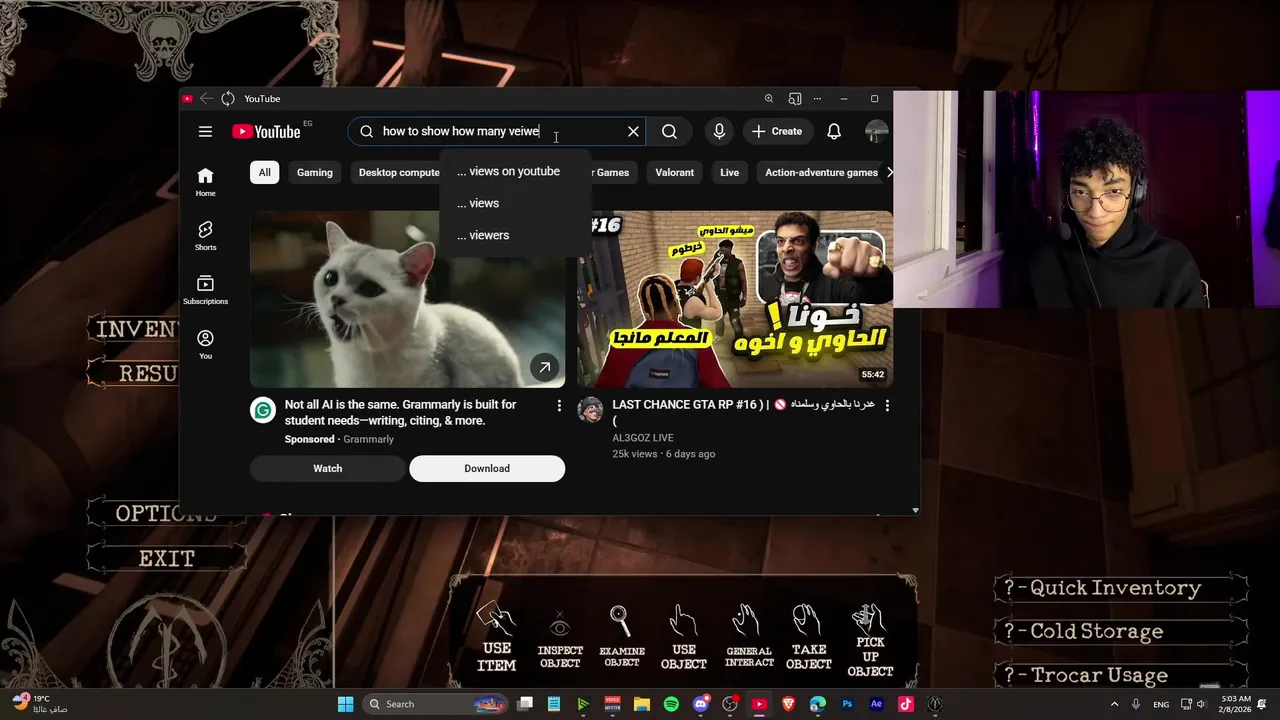Clear the search box with X
Viewport: 1280px width, 720px height.
[x=633, y=131]
